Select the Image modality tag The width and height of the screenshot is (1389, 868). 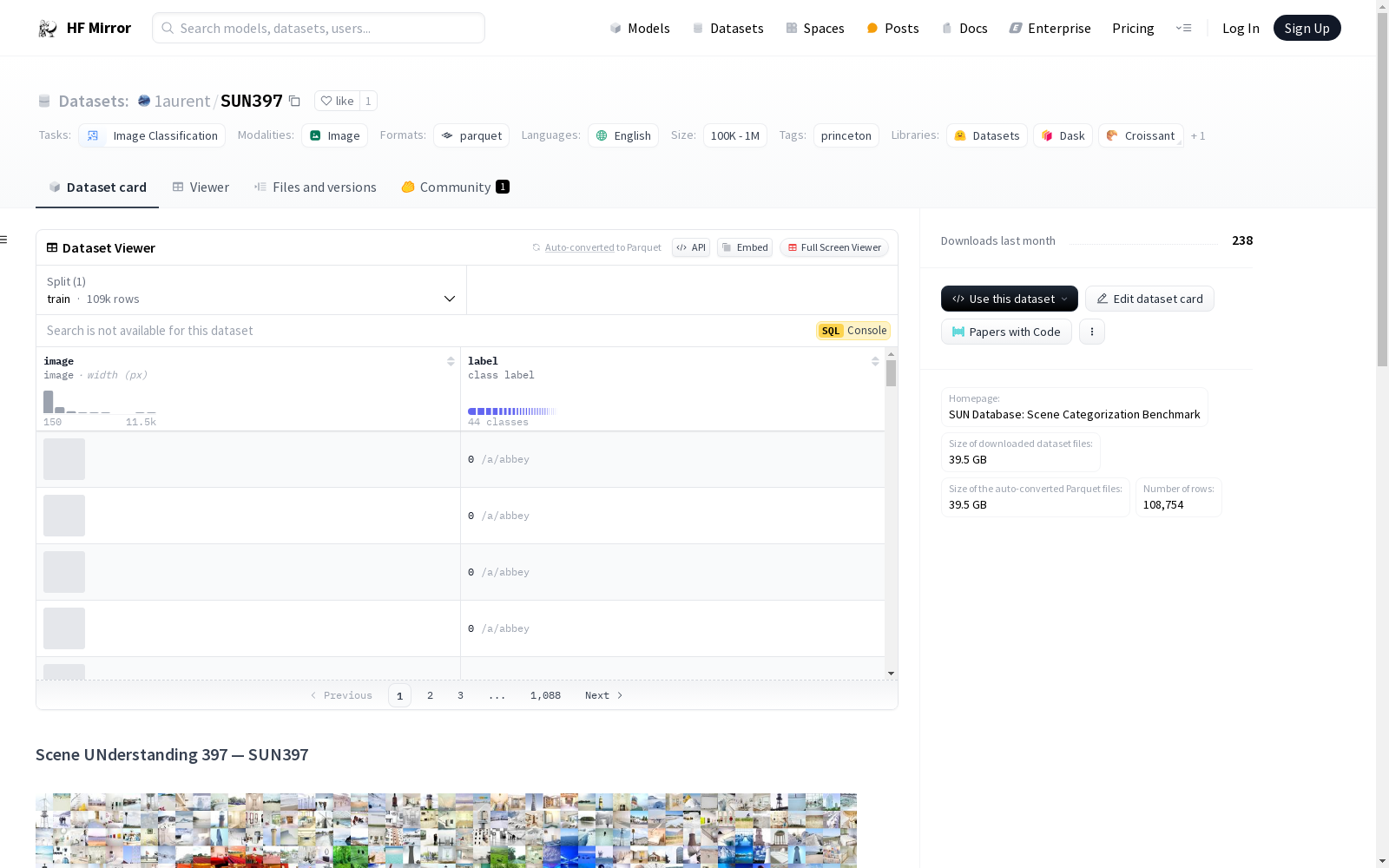pos(334,135)
